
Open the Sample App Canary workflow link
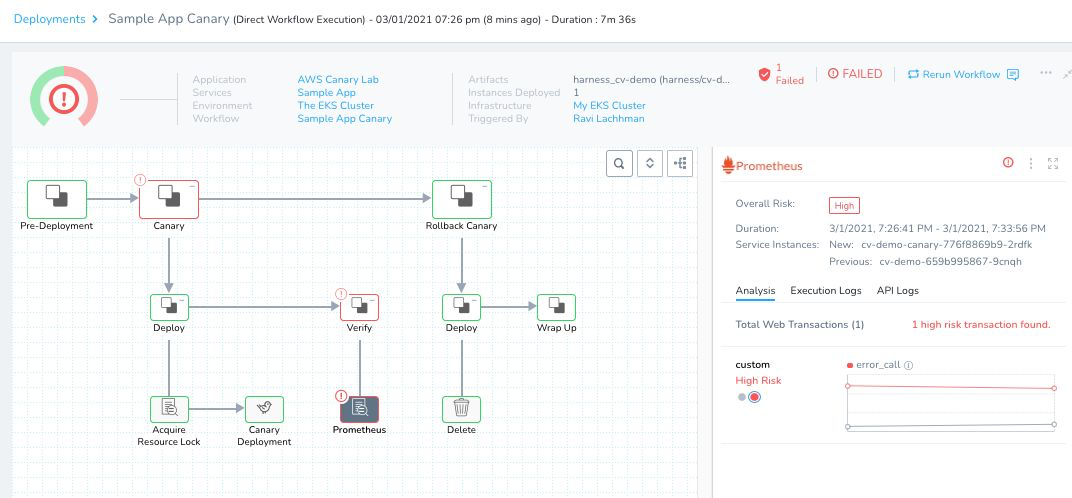point(345,118)
